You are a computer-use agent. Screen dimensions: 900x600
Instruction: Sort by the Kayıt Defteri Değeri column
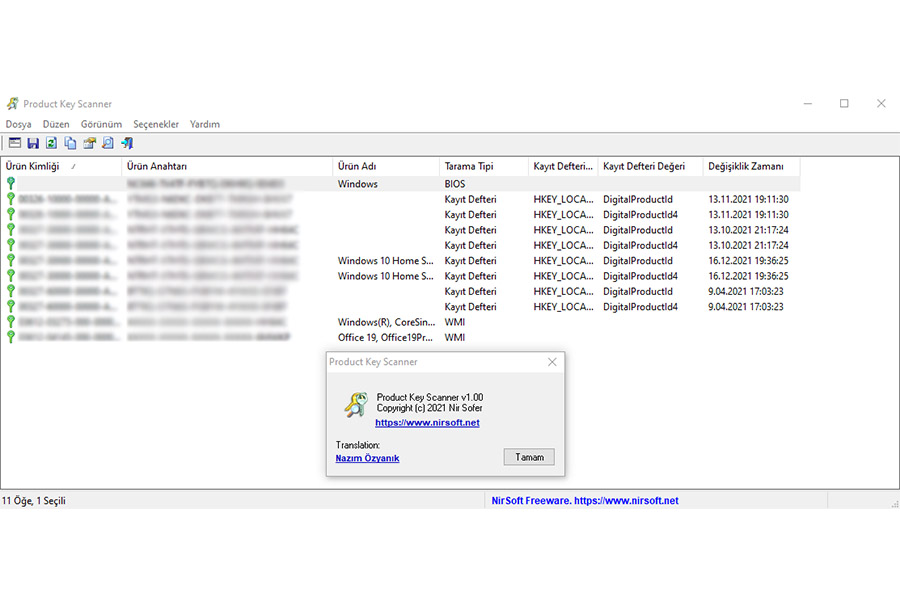tap(650, 167)
